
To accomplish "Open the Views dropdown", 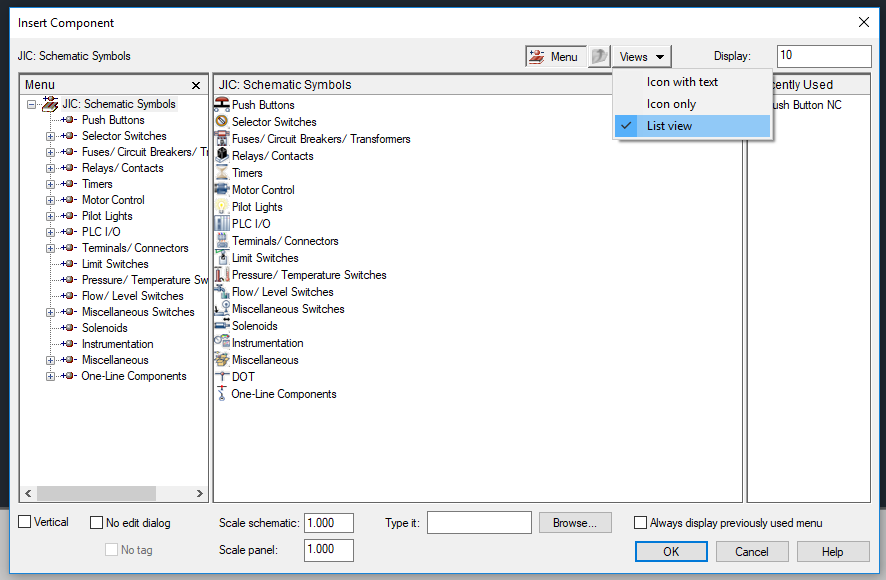I will 641,56.
